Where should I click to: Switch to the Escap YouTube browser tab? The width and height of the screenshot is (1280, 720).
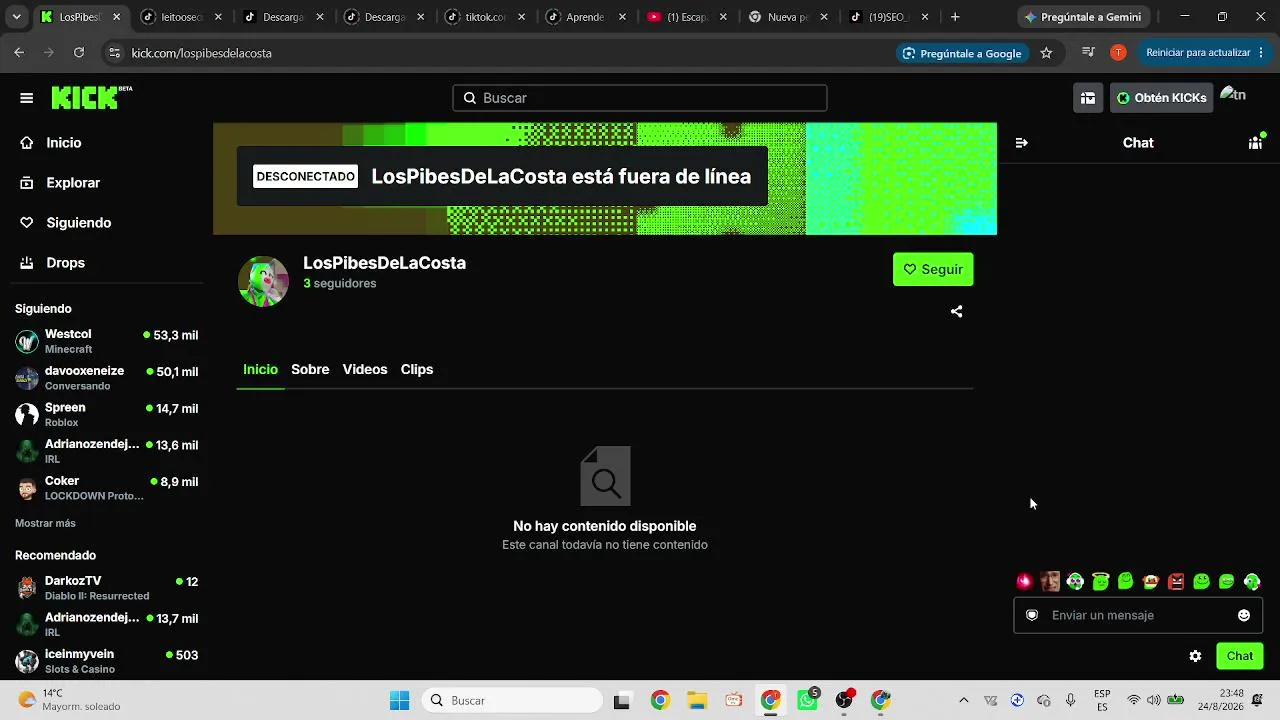point(687,17)
